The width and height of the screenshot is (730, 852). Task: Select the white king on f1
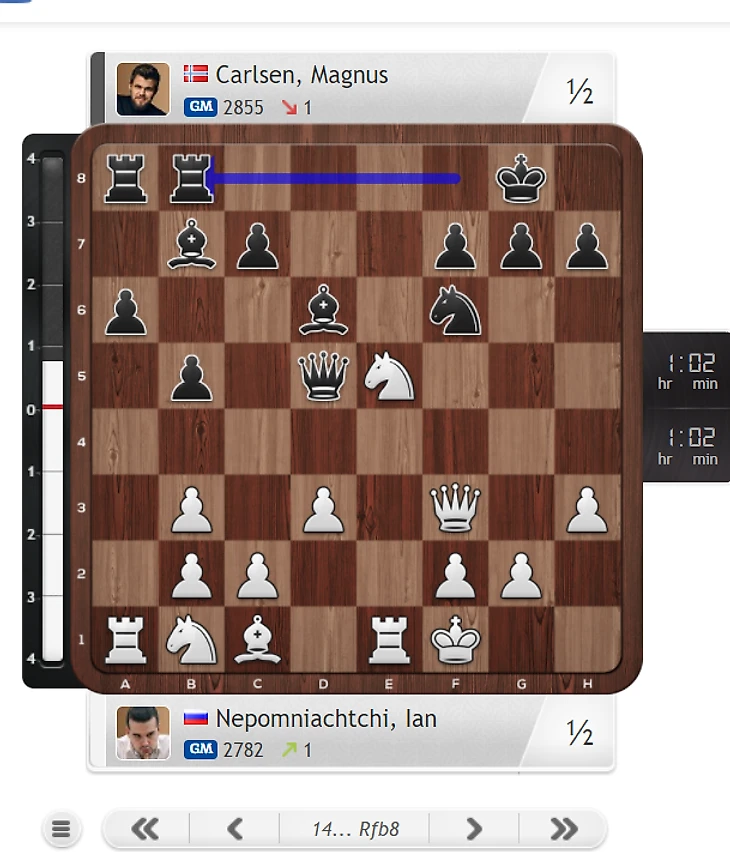tap(456, 640)
